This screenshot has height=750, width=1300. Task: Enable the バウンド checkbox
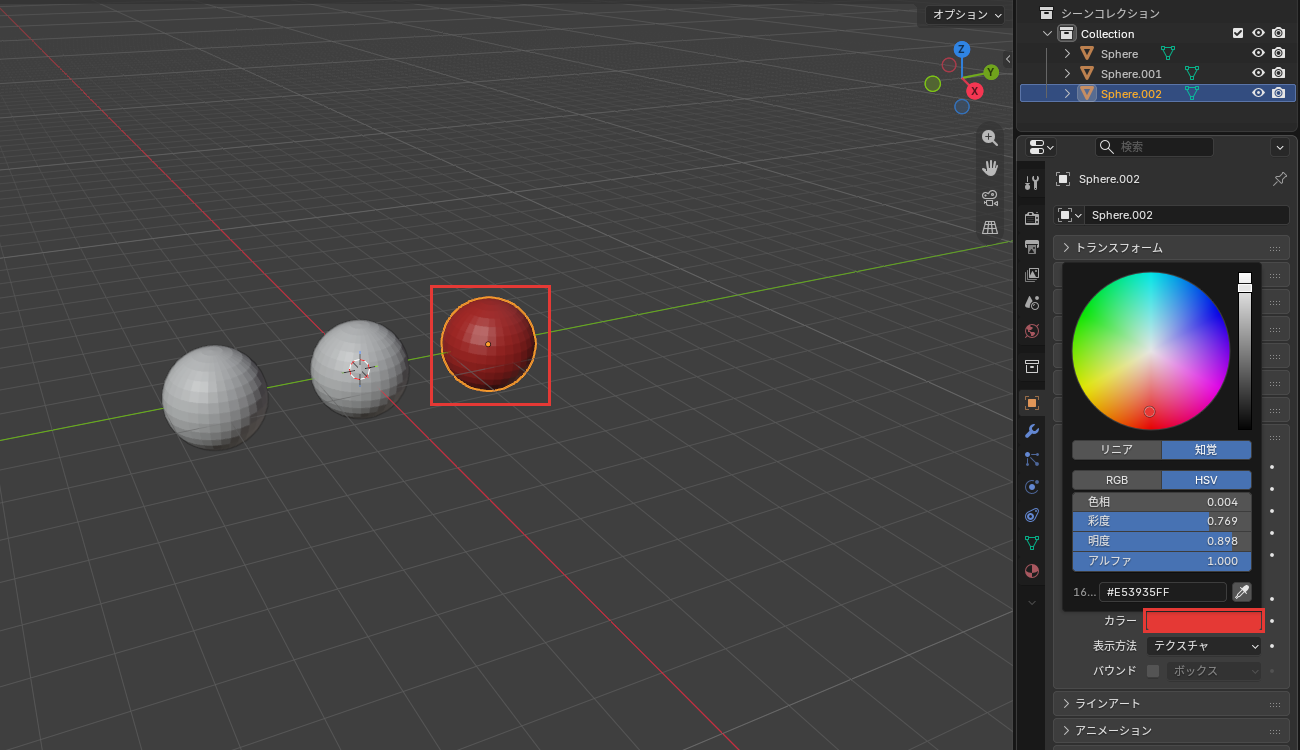1153,671
